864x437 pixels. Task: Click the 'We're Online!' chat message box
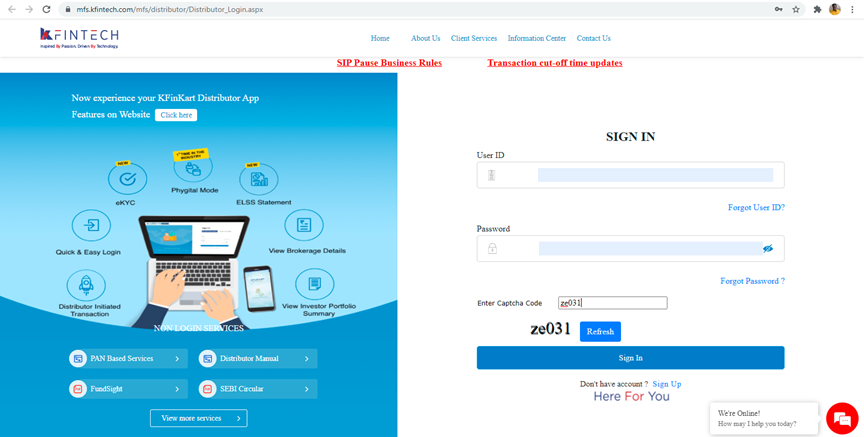(x=764, y=418)
